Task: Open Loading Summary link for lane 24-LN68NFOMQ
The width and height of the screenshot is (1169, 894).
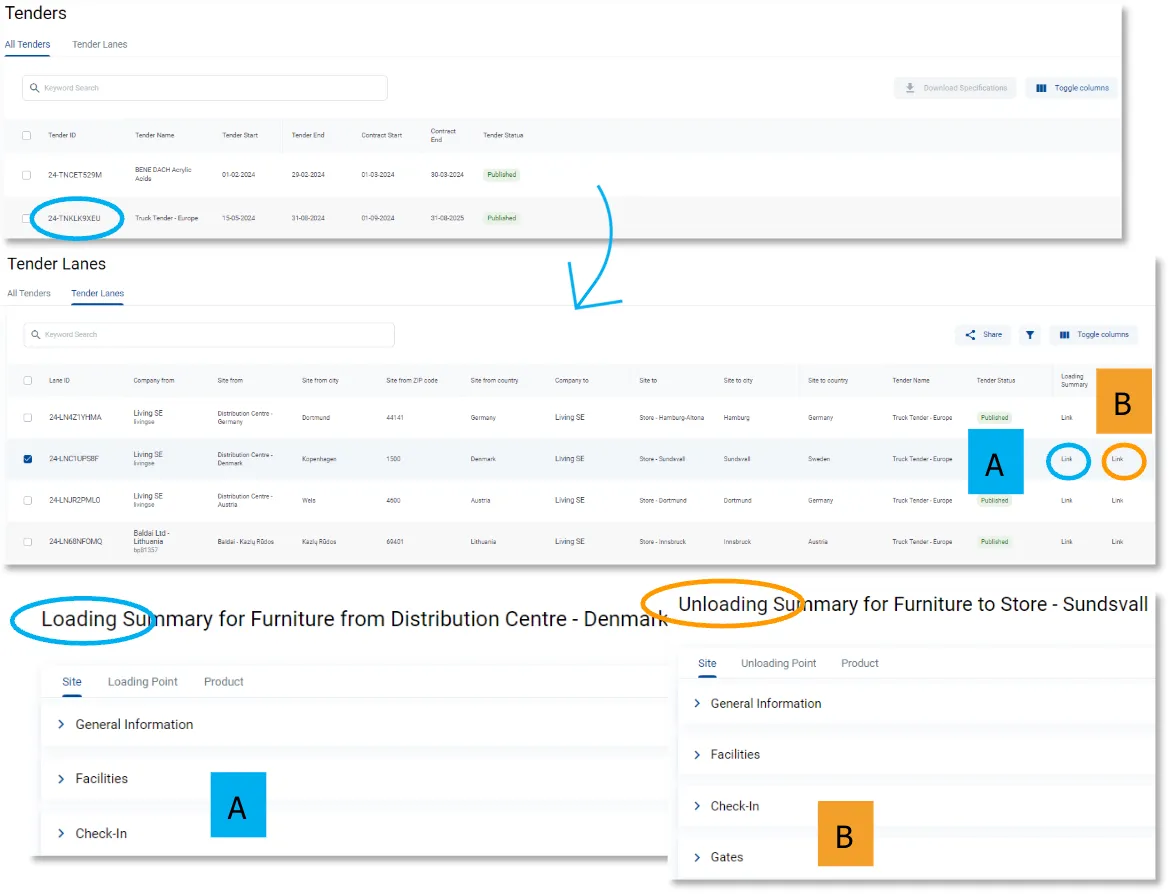Action: pyautogui.click(x=1066, y=542)
